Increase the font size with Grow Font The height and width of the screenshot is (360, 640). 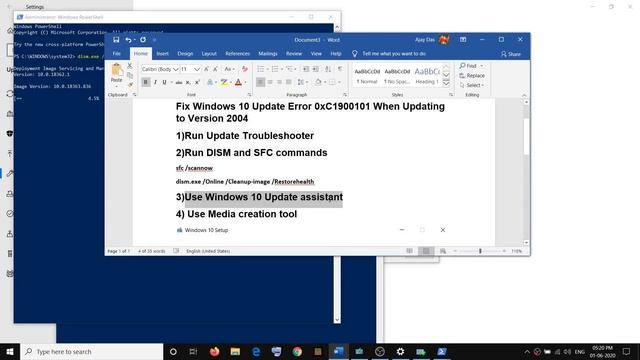pos(207,69)
